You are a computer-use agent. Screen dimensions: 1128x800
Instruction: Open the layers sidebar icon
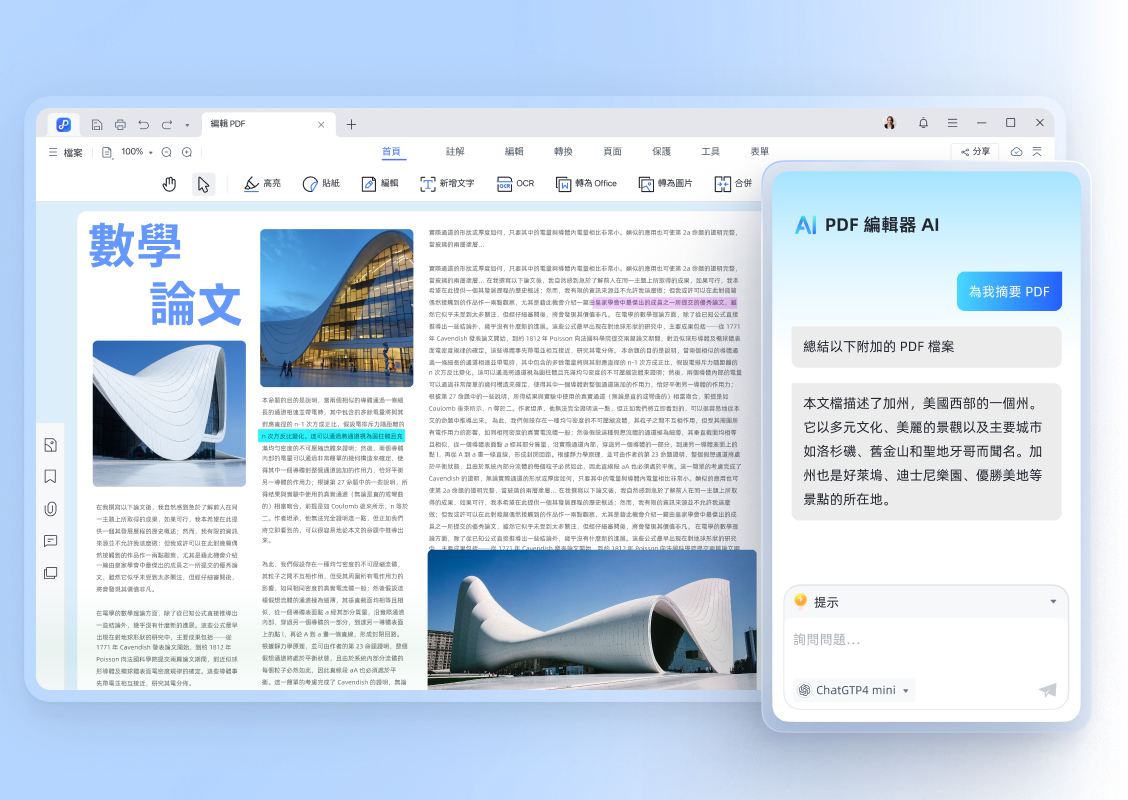[50, 573]
